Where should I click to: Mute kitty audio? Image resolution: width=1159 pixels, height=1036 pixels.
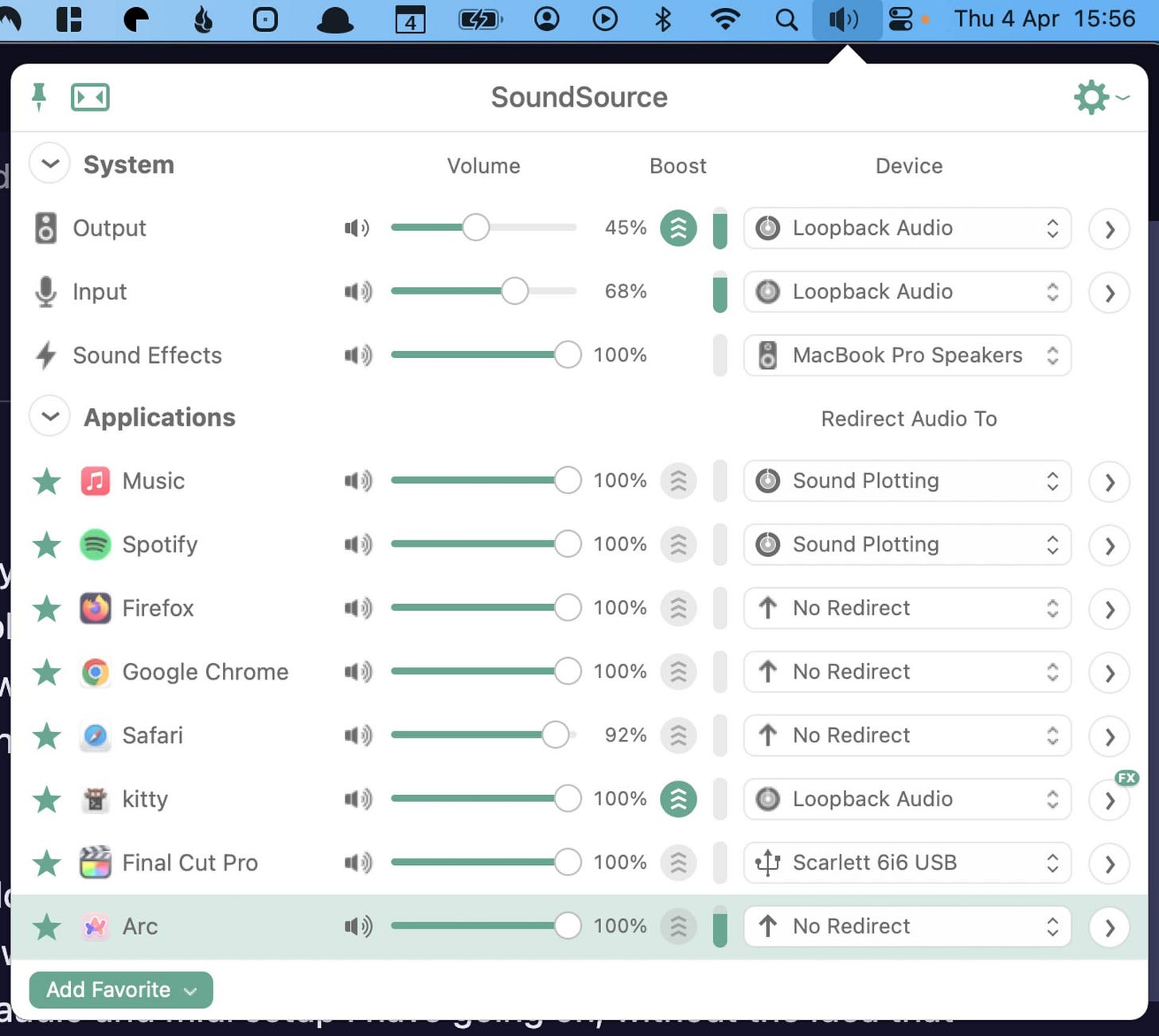click(357, 799)
